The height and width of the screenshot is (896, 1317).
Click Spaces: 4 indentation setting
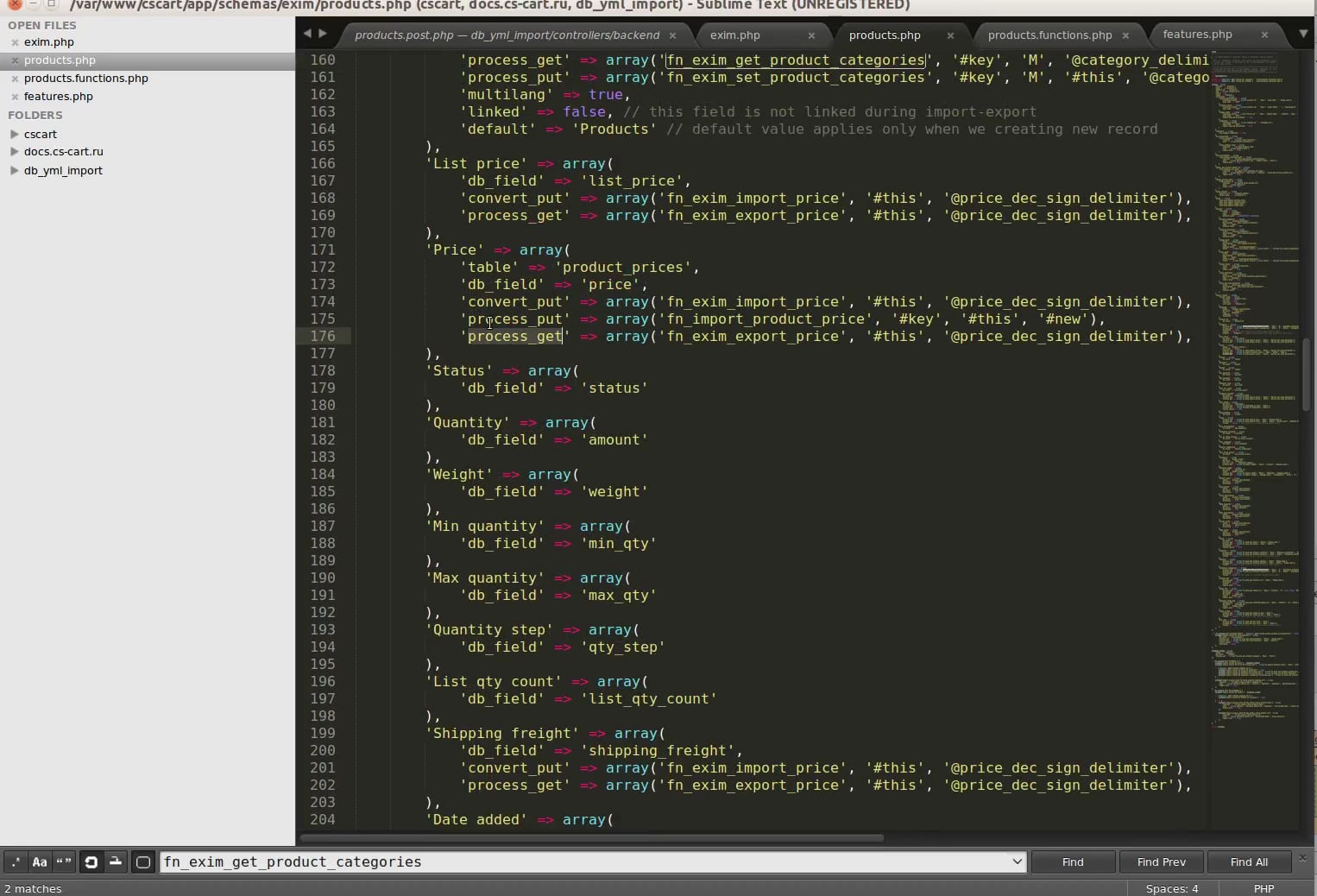coord(1172,888)
